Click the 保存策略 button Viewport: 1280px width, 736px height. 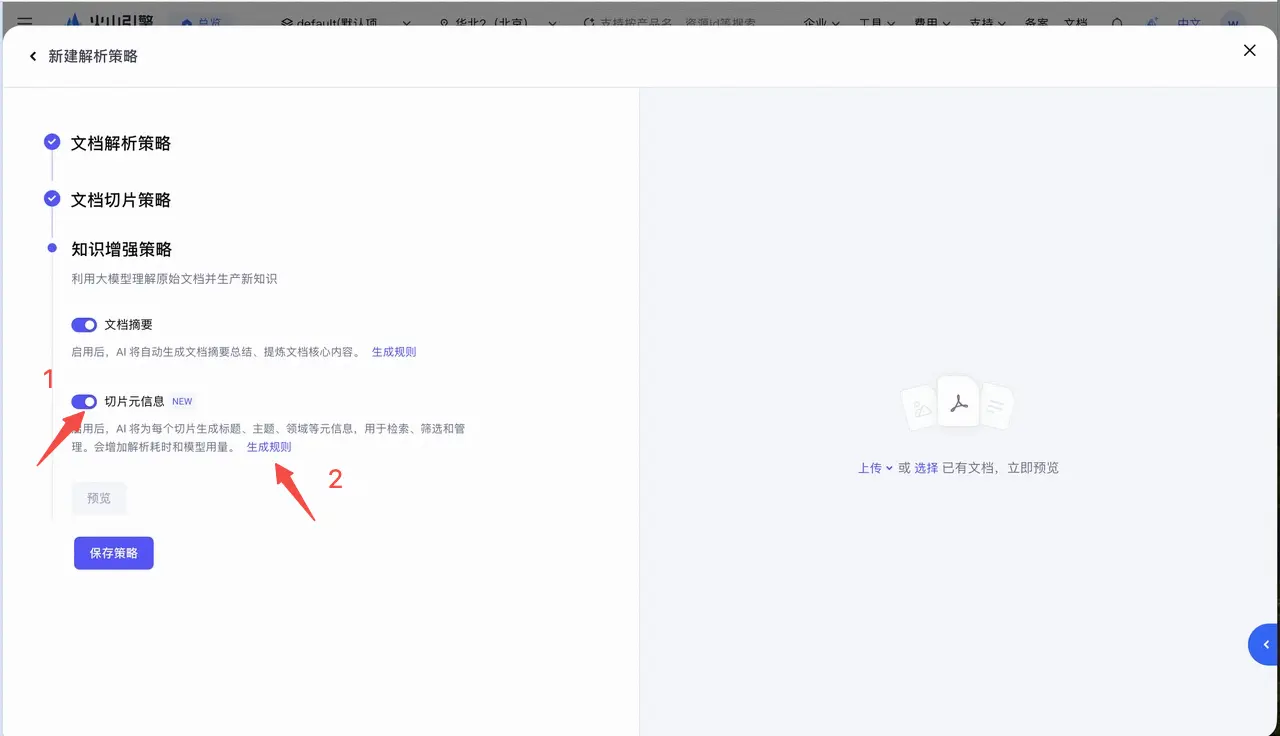point(114,553)
